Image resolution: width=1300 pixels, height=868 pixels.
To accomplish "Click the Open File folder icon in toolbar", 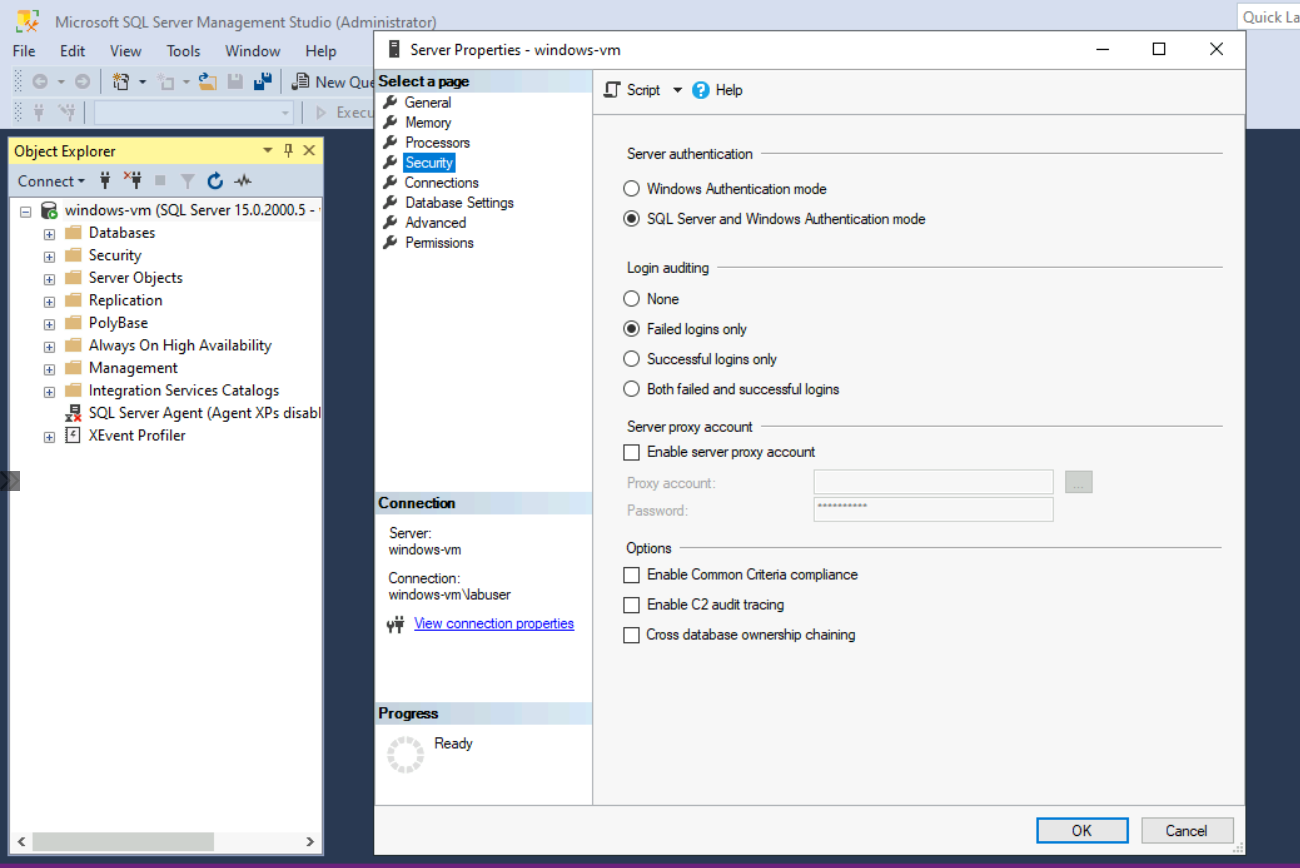I will (207, 82).
